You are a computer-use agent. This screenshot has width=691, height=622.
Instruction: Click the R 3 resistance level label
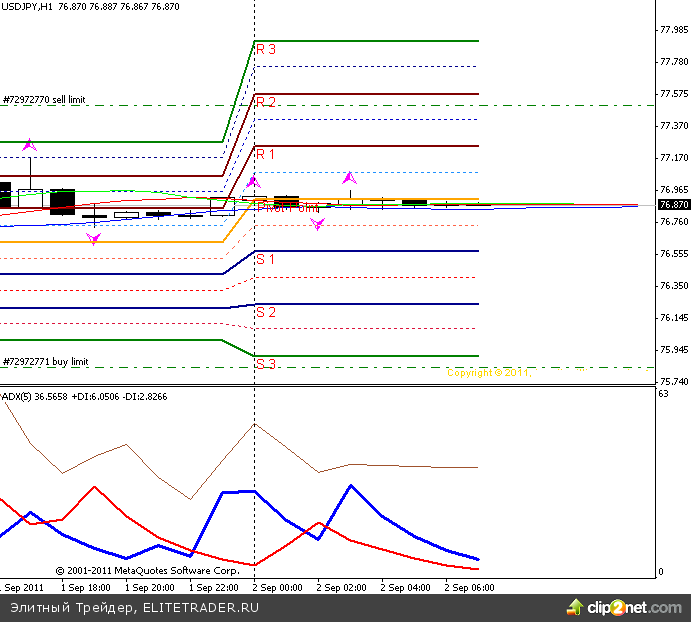(266, 49)
